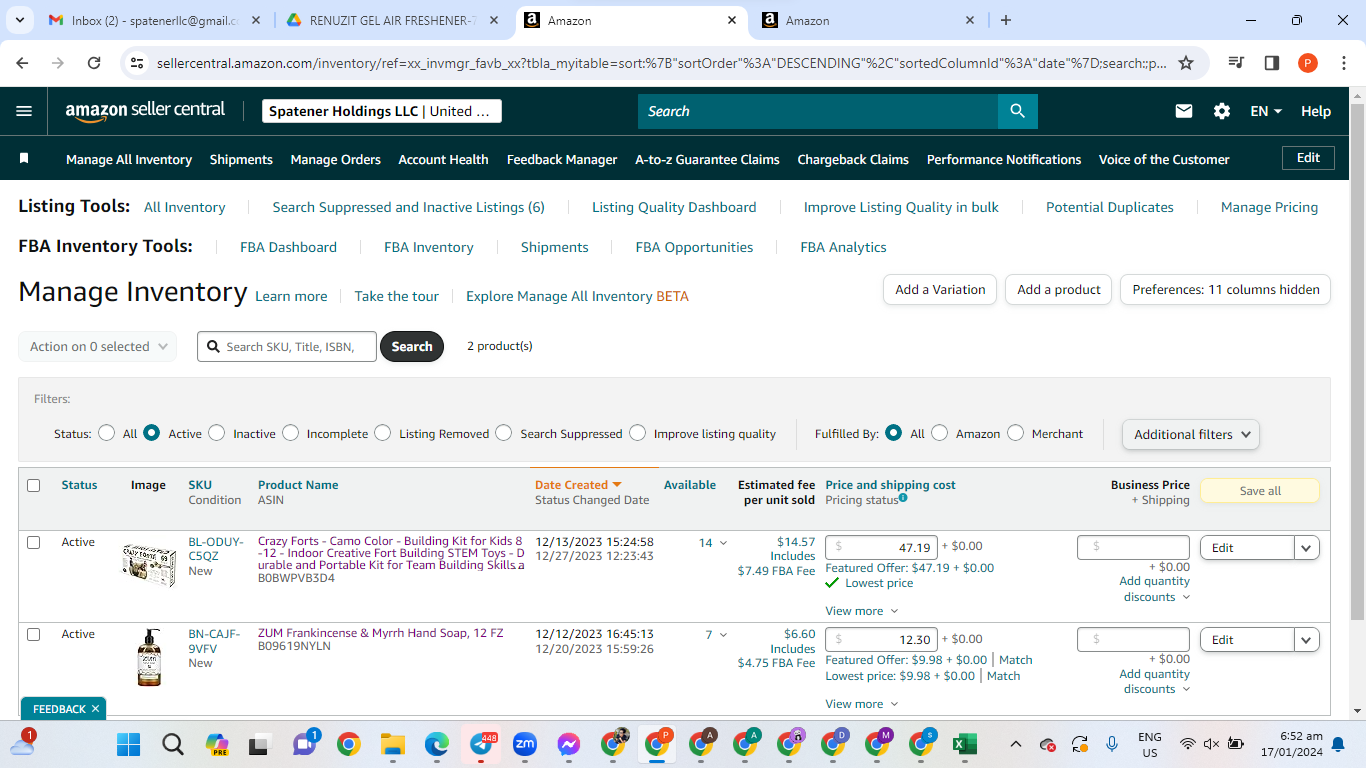Bookmark this page with the star icon
This screenshot has height=768, width=1366.
tap(1186, 63)
